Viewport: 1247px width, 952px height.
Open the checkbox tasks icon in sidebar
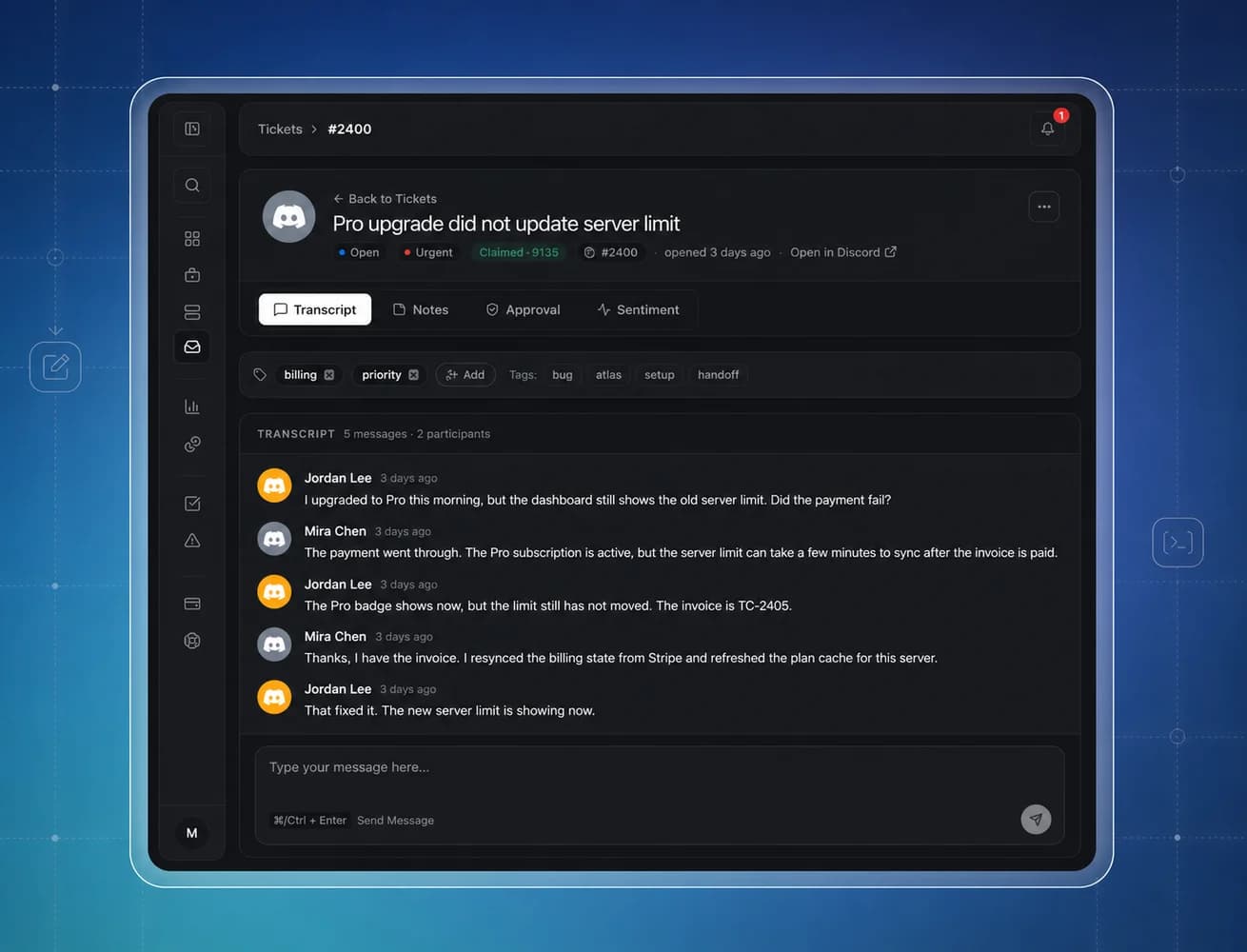click(192, 504)
